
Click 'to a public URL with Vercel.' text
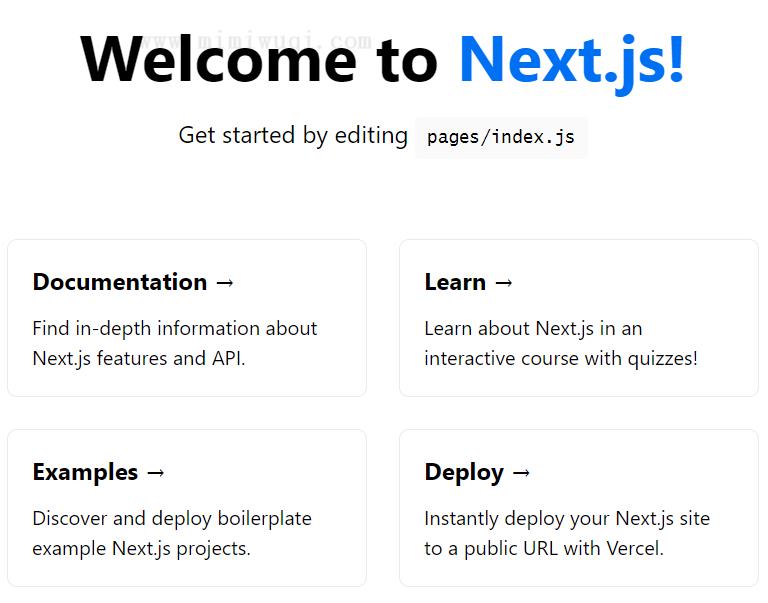click(x=544, y=549)
